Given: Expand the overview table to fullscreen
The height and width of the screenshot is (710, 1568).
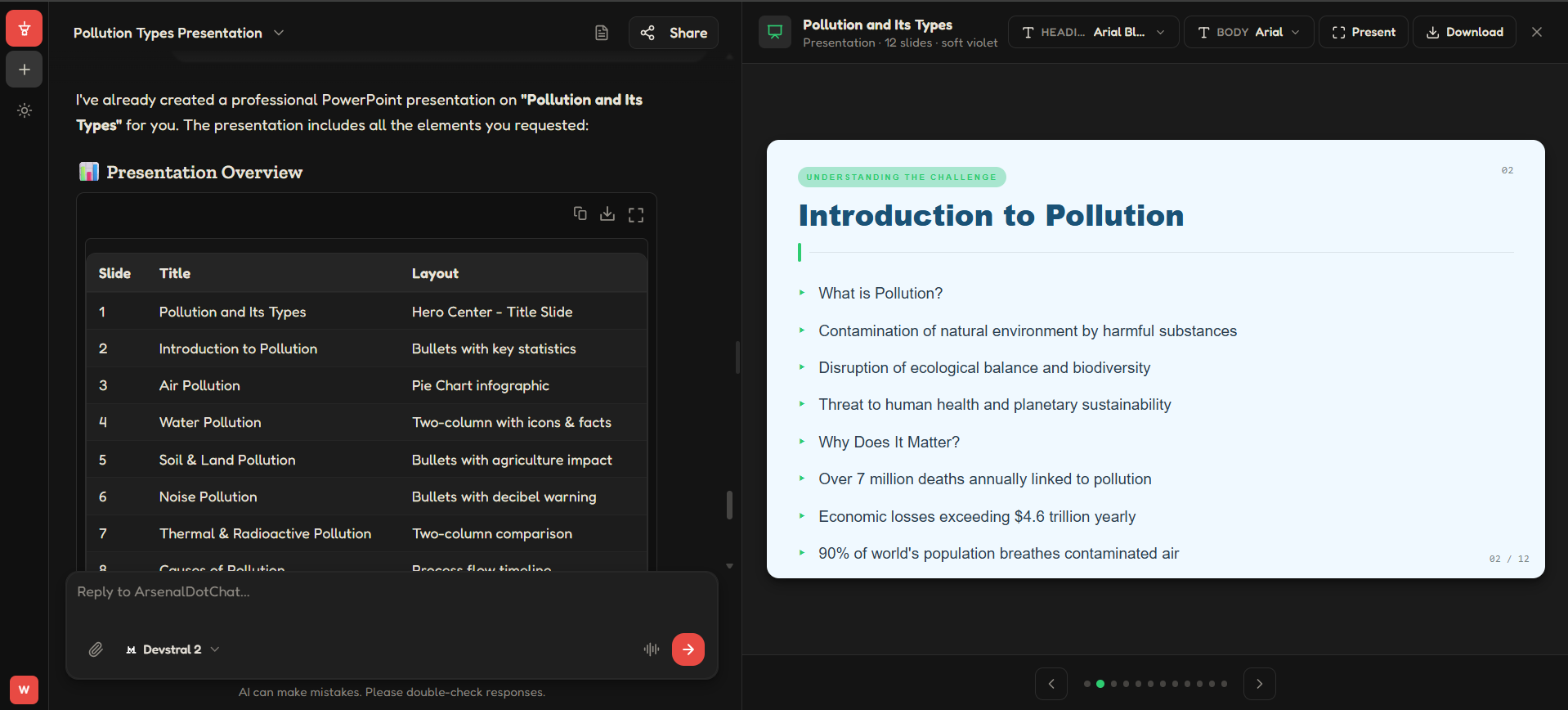Looking at the screenshot, I should pyautogui.click(x=636, y=214).
